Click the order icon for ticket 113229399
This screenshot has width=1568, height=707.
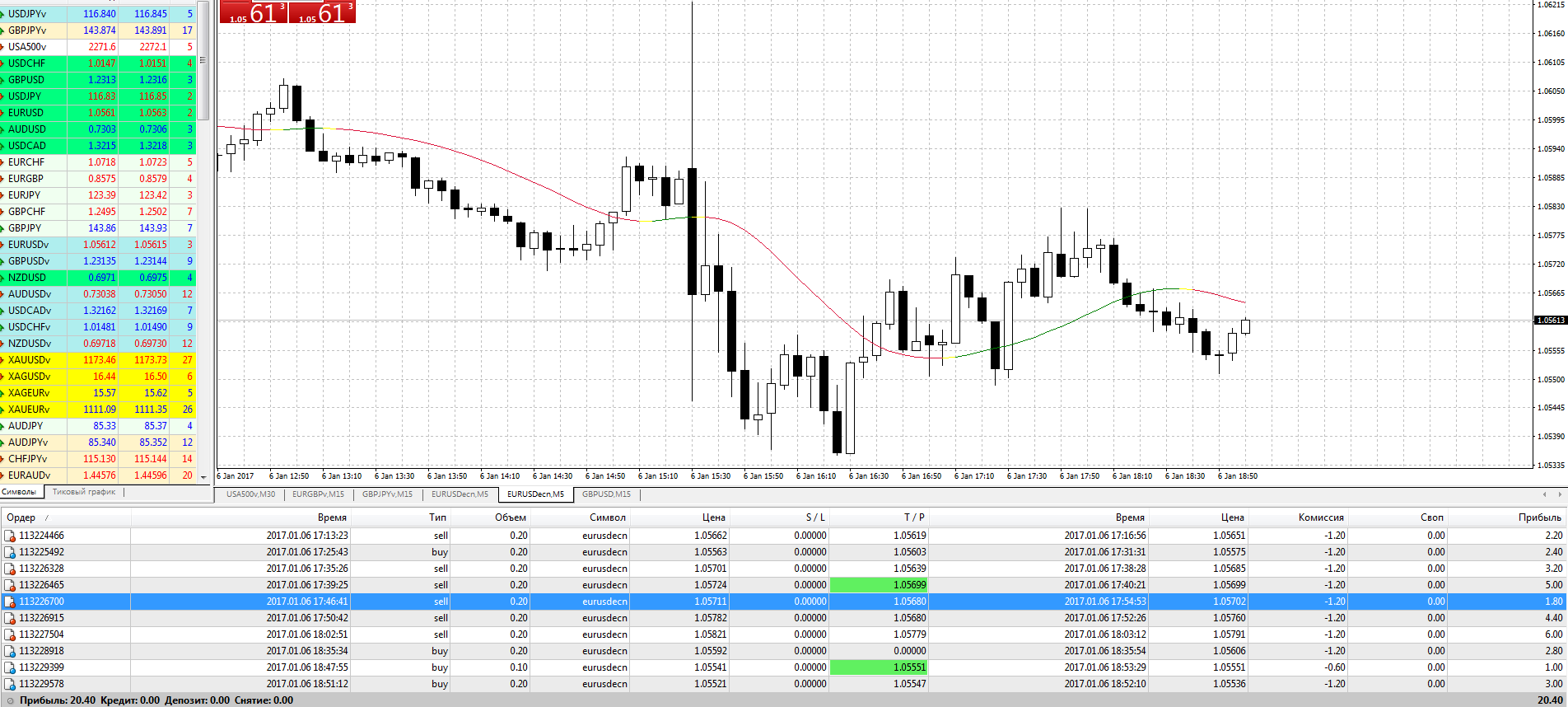10,667
